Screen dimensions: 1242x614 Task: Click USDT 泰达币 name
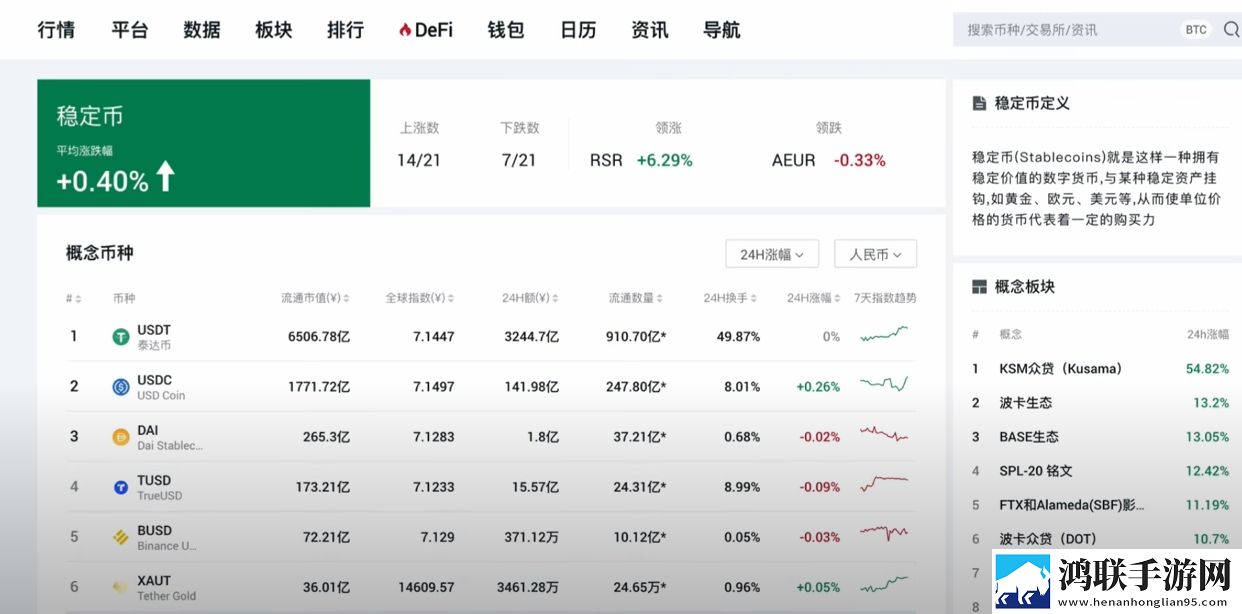154,337
